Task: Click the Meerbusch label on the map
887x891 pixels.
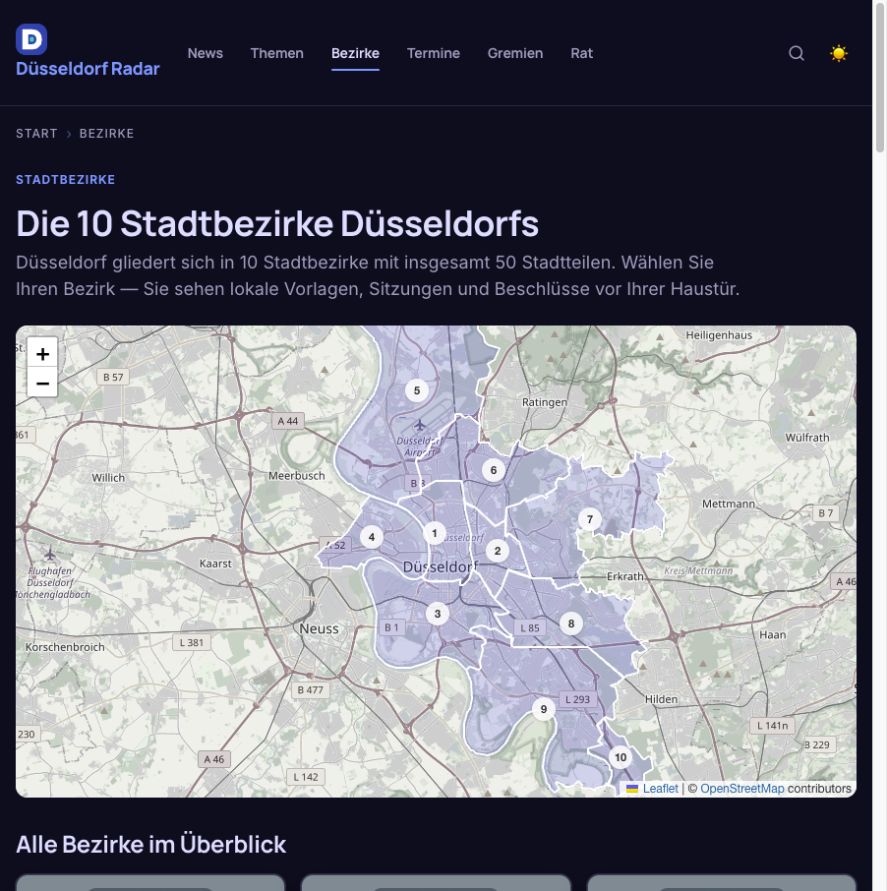Action: 297,476
